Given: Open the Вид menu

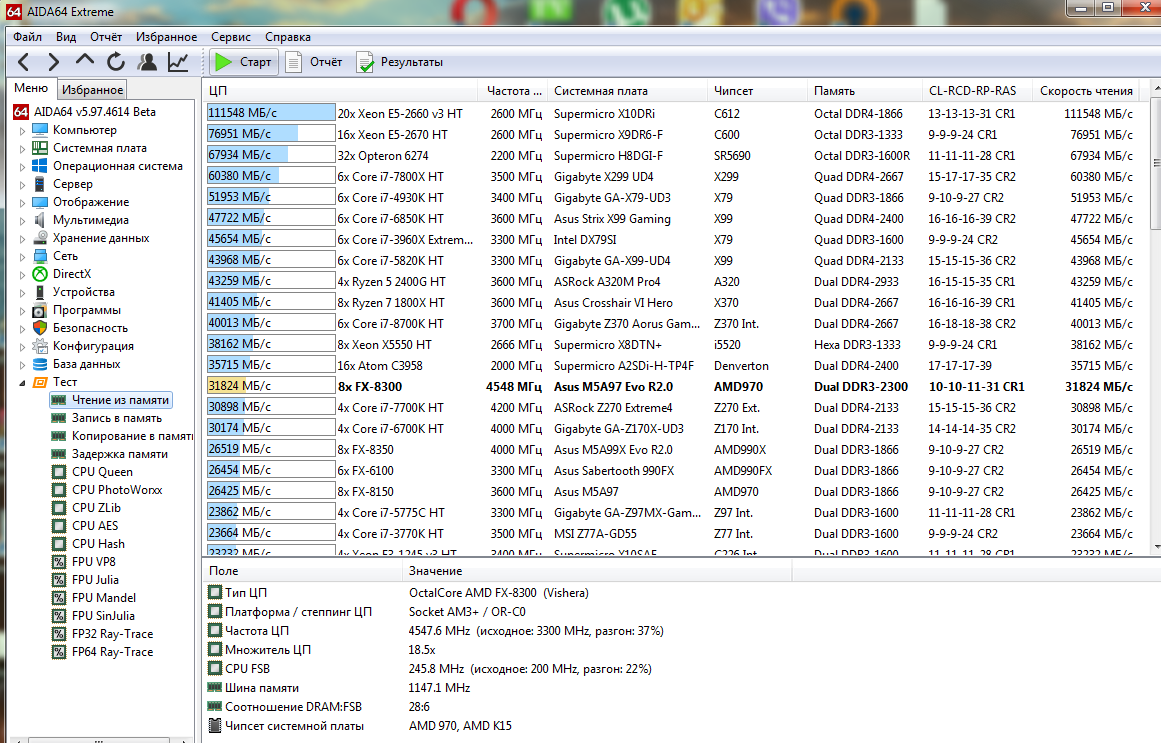Looking at the screenshot, I should [66, 37].
